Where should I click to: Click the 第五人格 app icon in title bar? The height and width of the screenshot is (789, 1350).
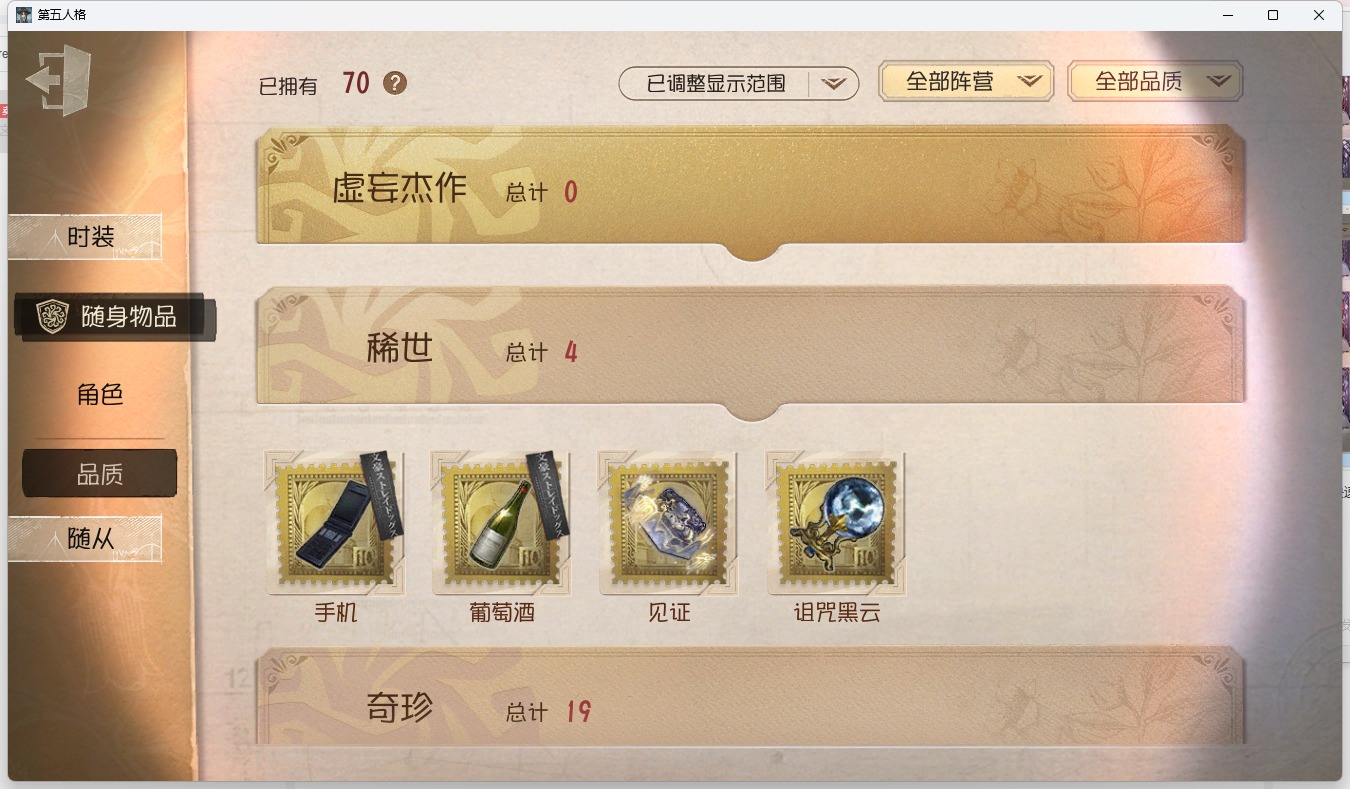(24, 15)
